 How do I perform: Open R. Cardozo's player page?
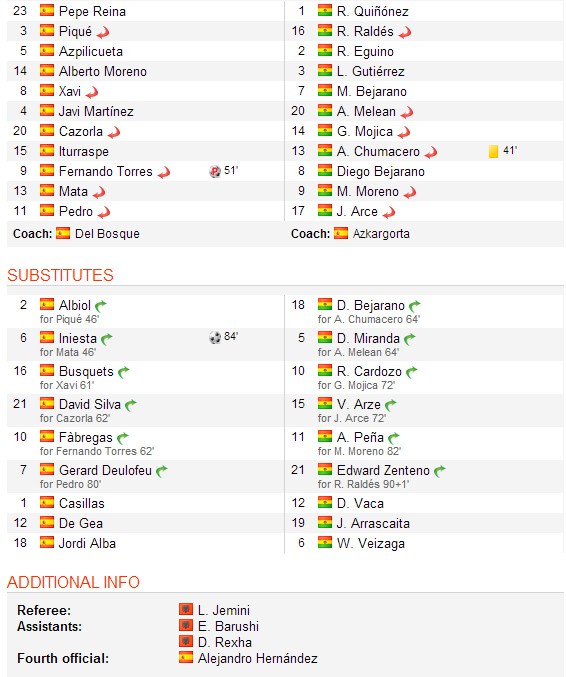tap(369, 371)
